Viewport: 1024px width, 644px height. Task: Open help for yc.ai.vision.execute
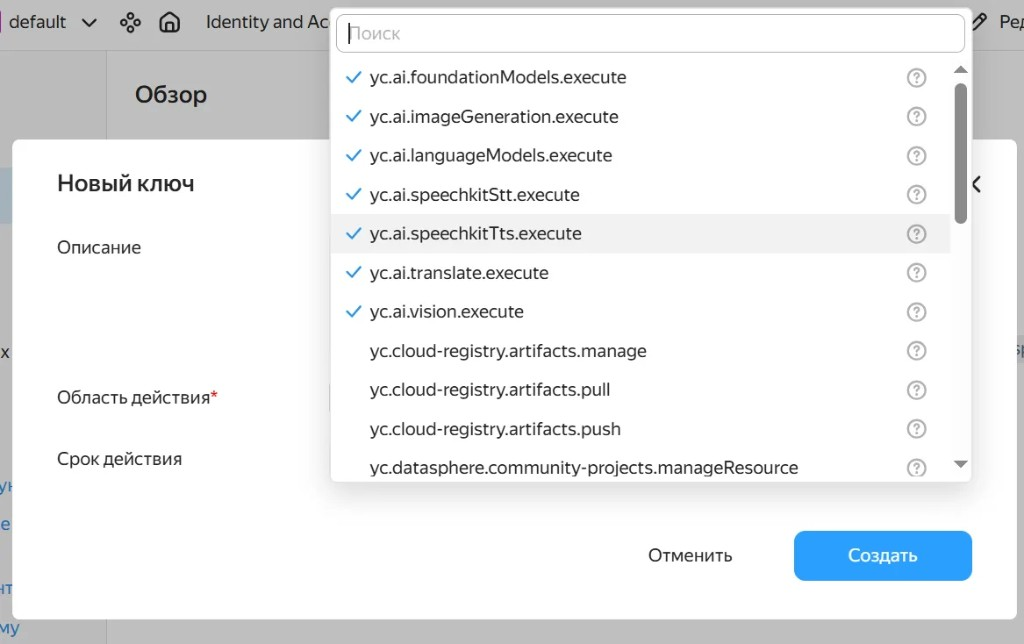click(916, 312)
